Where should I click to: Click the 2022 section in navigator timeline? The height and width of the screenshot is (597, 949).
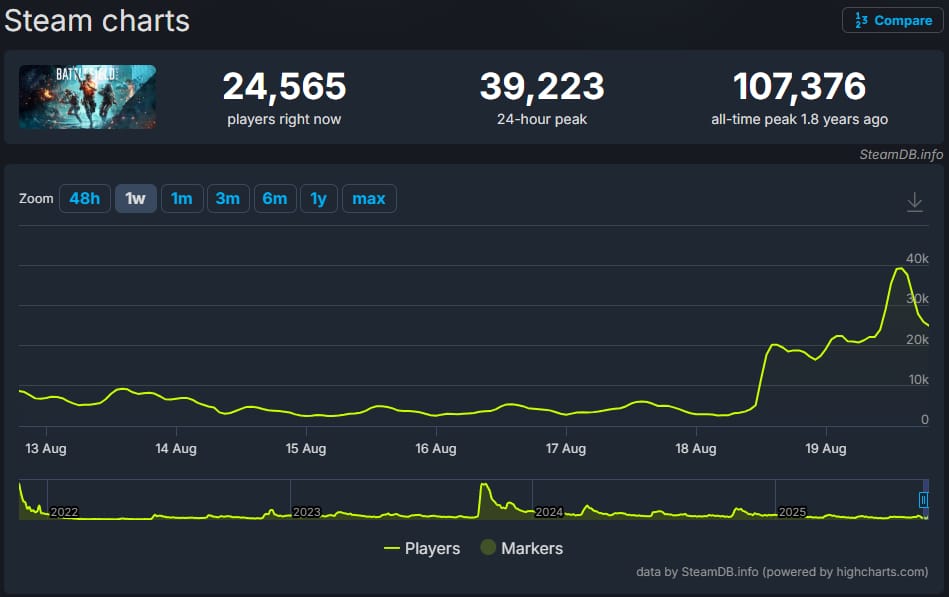coord(64,512)
